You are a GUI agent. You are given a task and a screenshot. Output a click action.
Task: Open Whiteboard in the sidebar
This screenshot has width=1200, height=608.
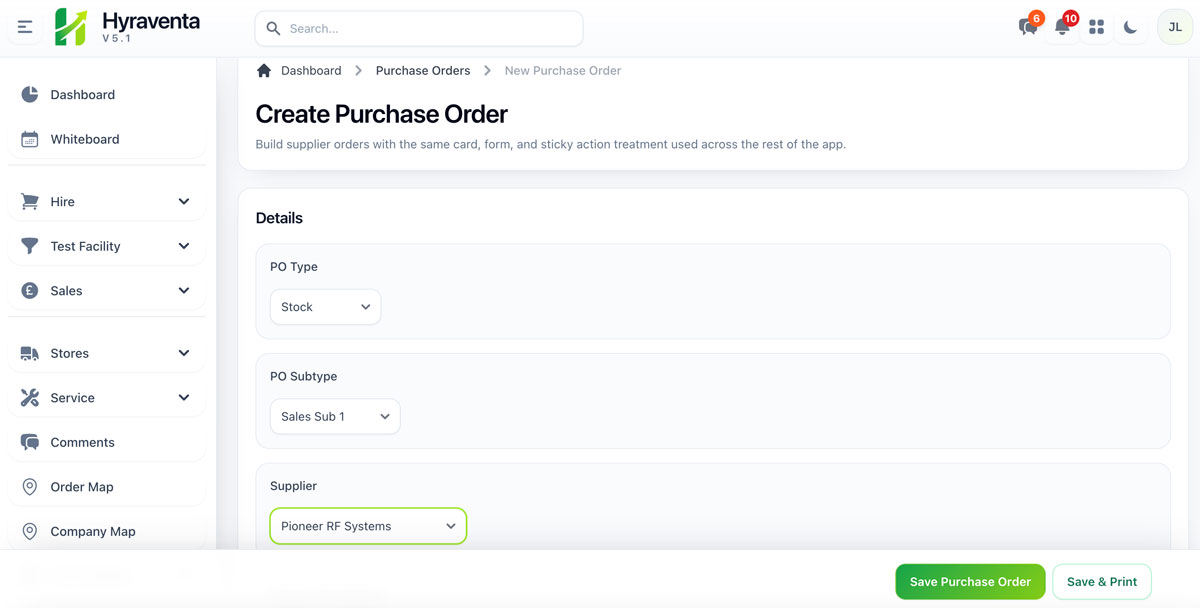107,139
